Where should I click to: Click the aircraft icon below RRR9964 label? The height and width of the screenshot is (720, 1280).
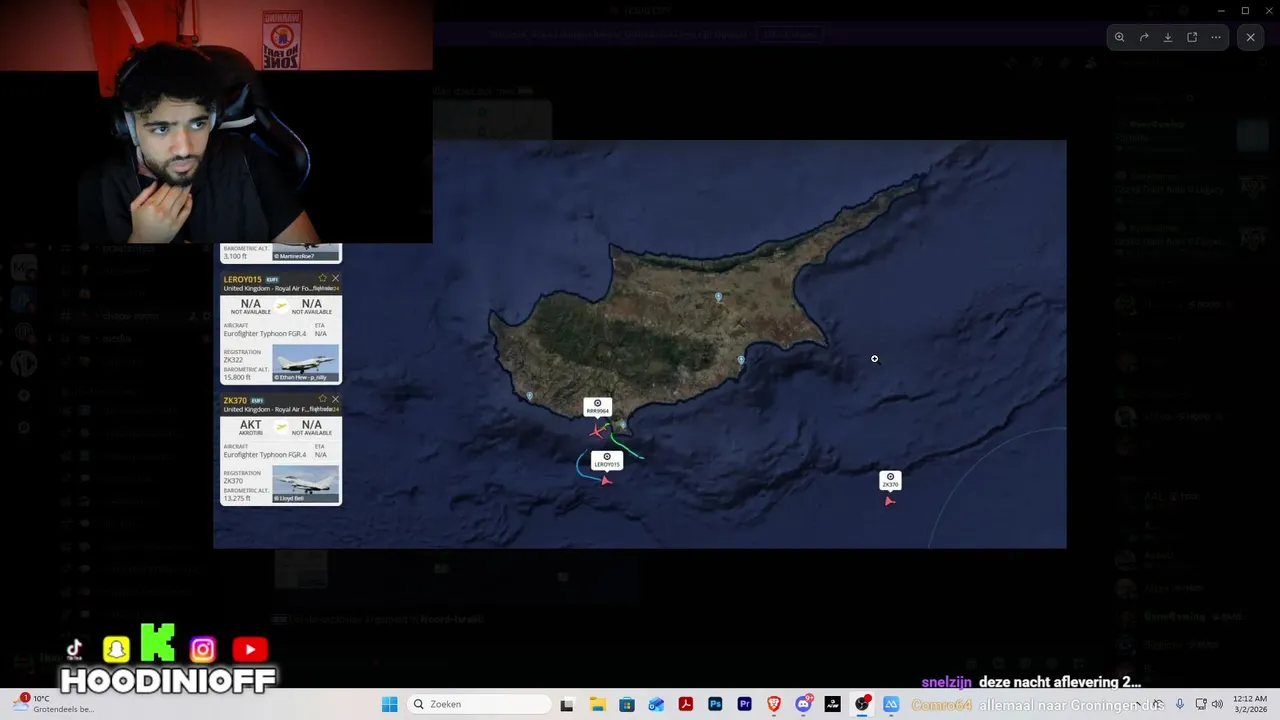pos(597,432)
